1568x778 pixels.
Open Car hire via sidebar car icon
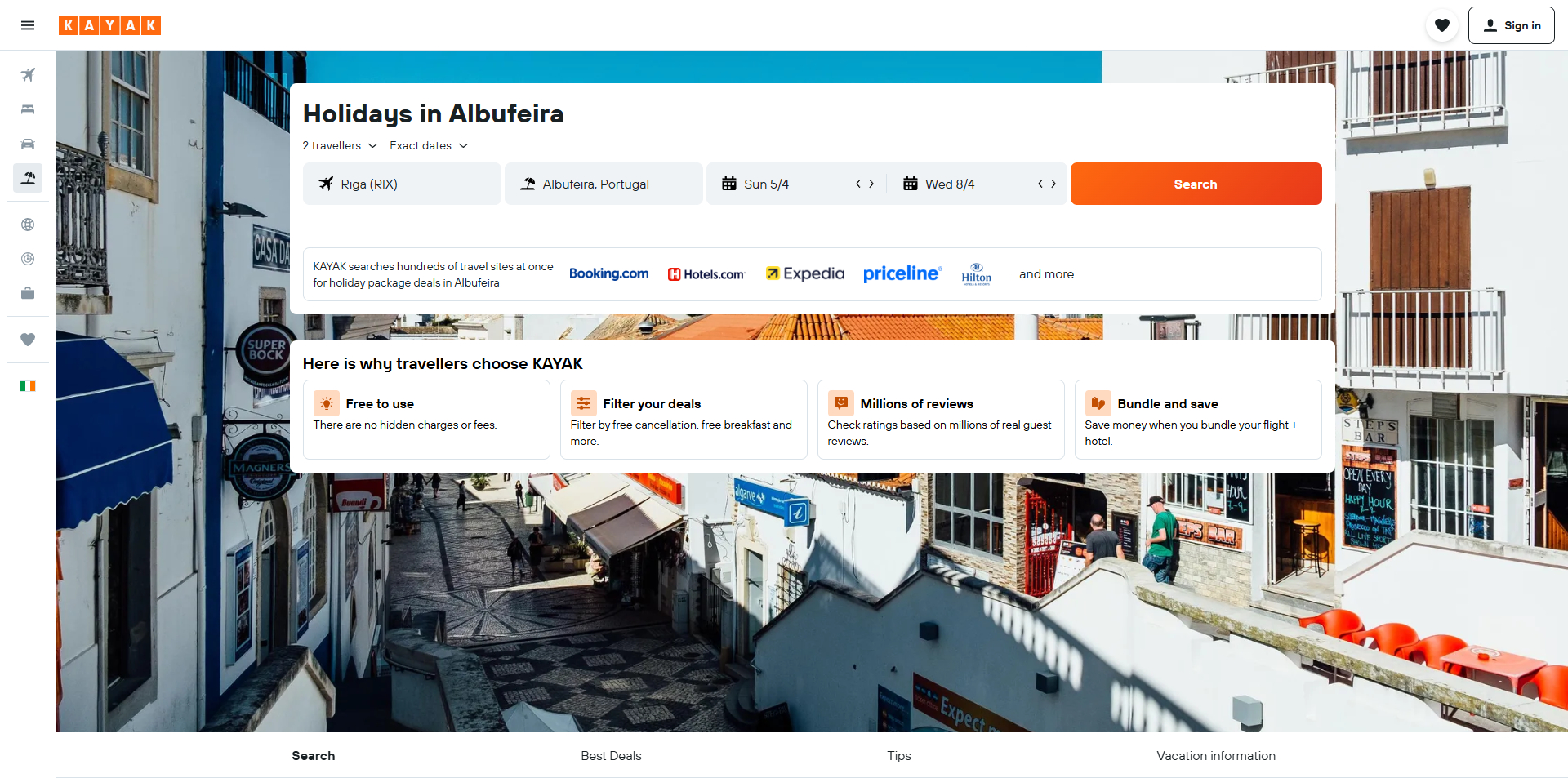[28, 144]
